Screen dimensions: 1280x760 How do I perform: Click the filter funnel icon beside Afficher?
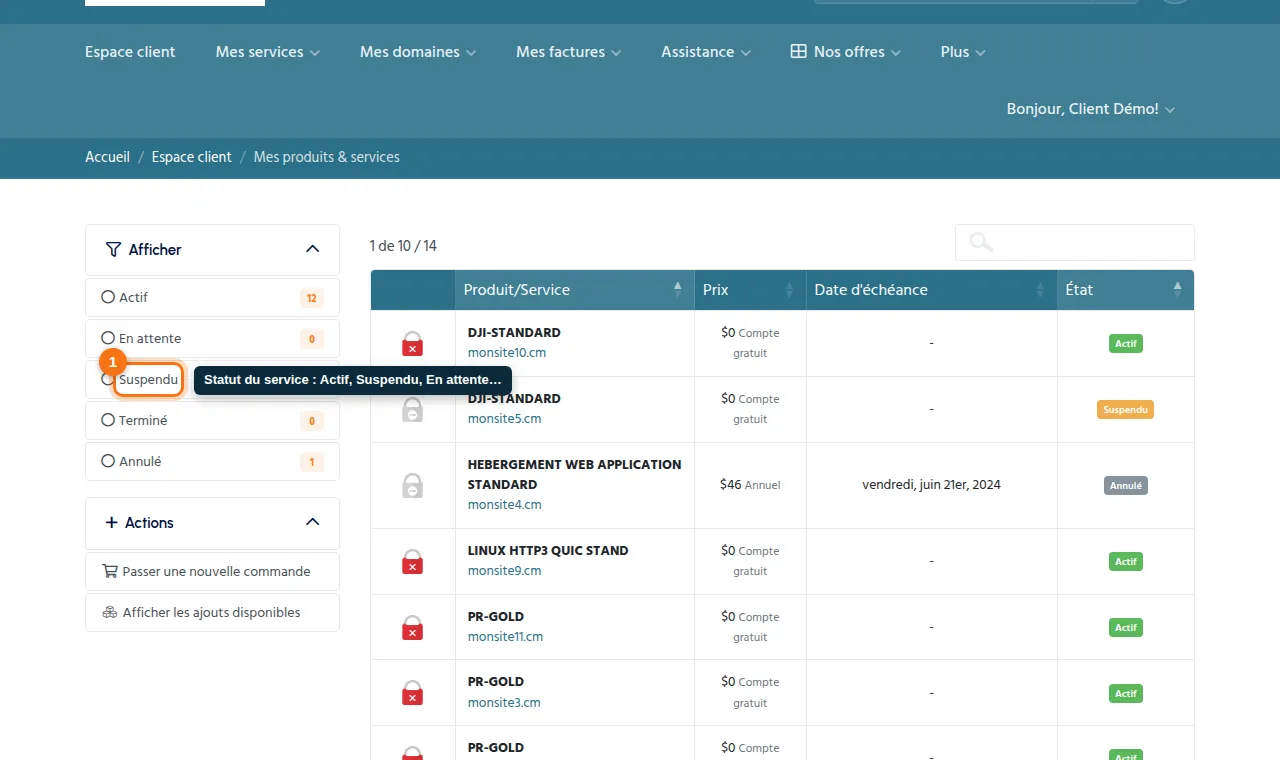(x=113, y=250)
